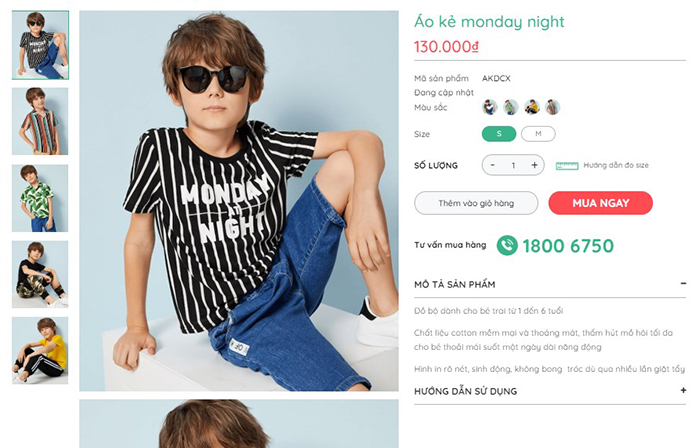Expand the Hướng dẫn sử dụng section
The height and width of the screenshot is (448, 700).
[x=683, y=391]
